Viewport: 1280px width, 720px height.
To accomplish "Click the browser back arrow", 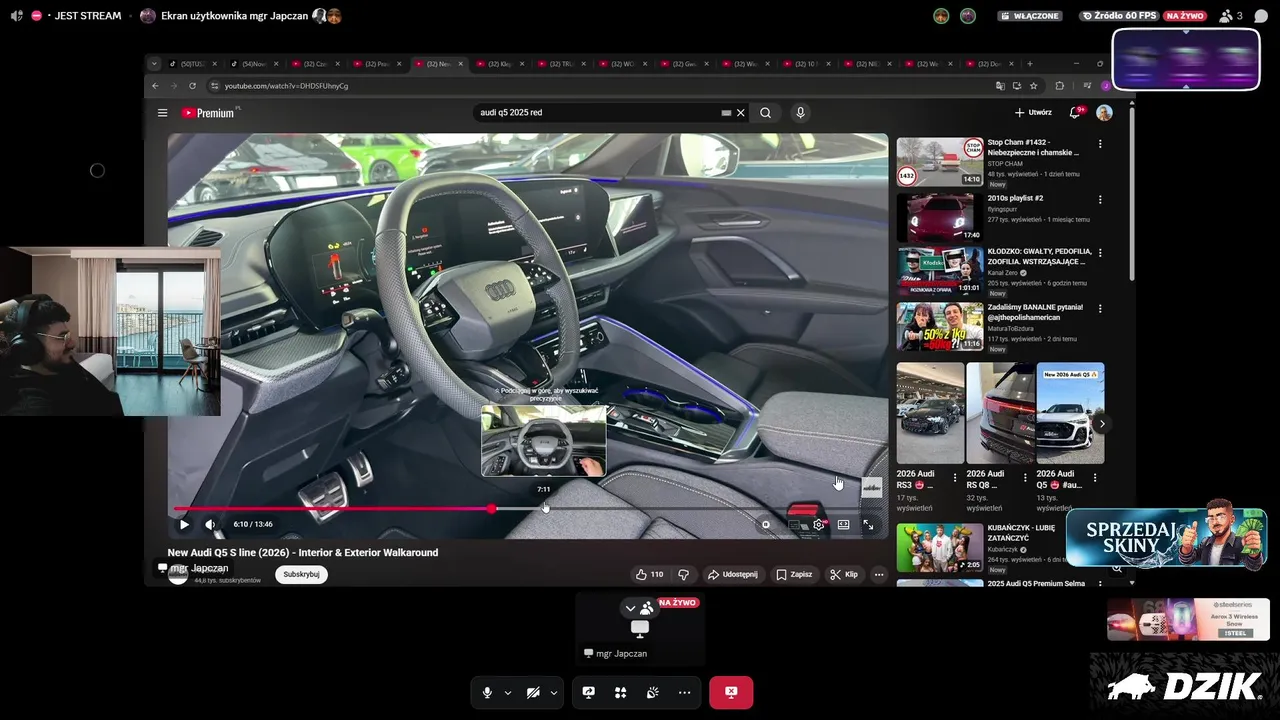I will 155,86.
